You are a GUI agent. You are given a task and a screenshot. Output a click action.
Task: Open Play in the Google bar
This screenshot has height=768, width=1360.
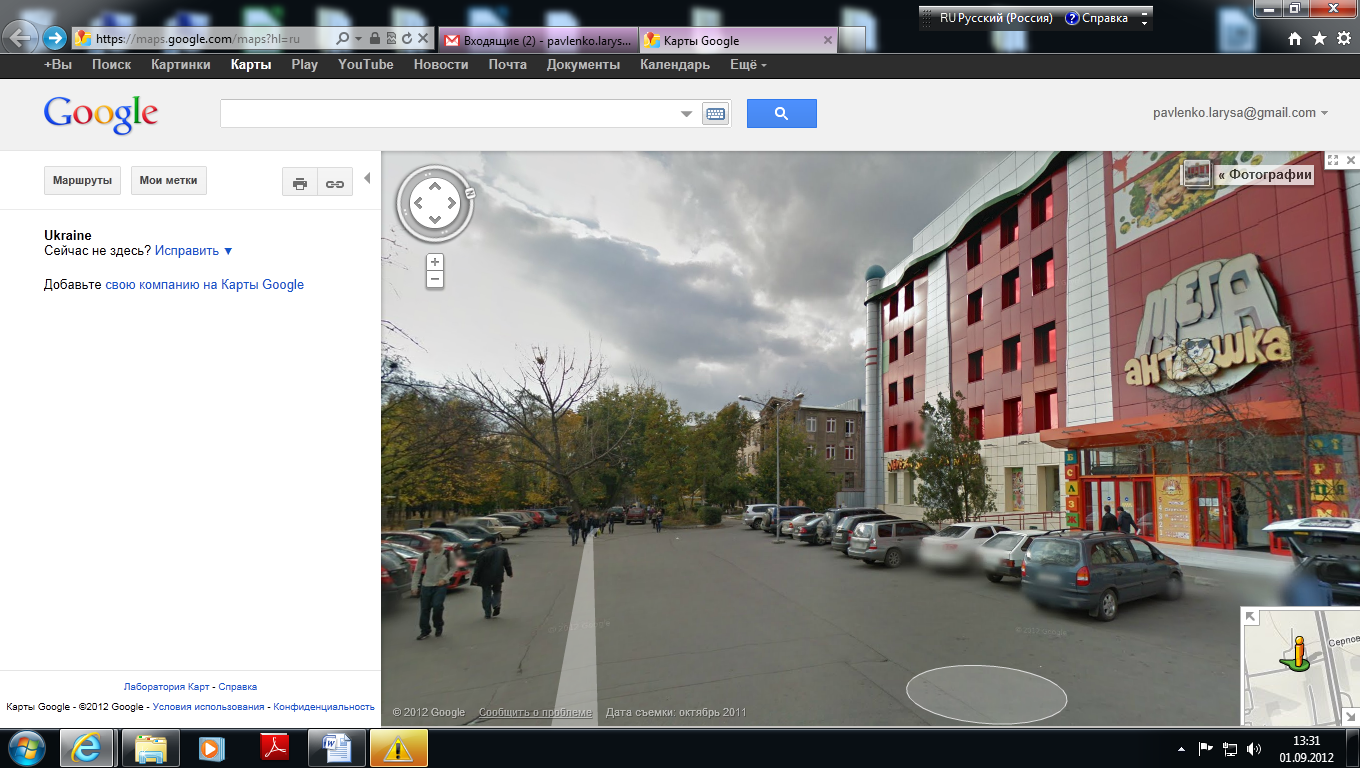(x=304, y=65)
